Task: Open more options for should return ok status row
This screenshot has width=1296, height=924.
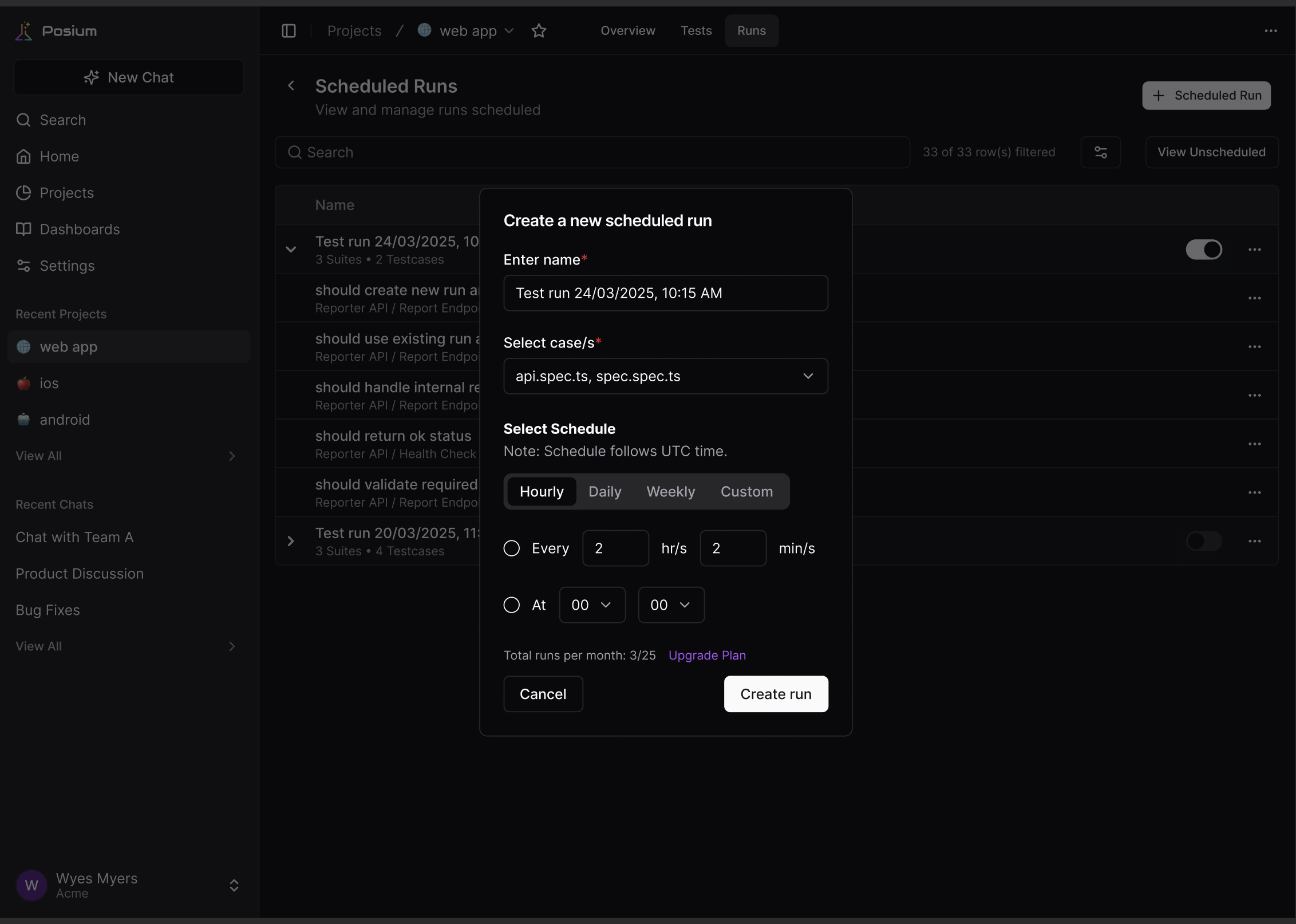Action: [x=1255, y=444]
